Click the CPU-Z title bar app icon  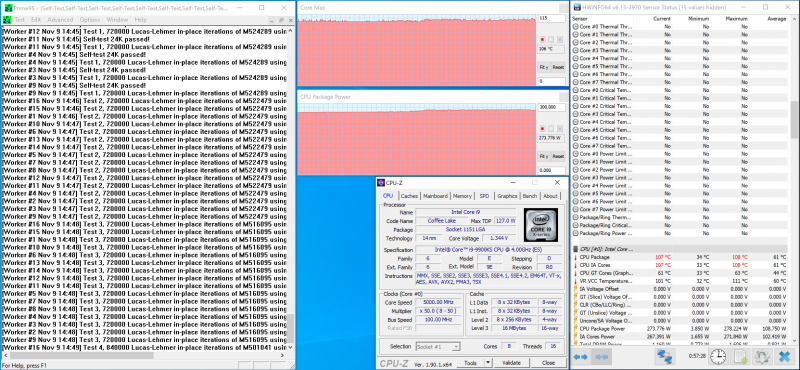[382, 183]
